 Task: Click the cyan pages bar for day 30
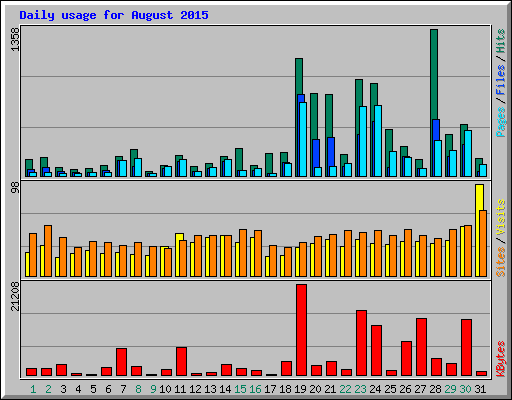[468, 153]
